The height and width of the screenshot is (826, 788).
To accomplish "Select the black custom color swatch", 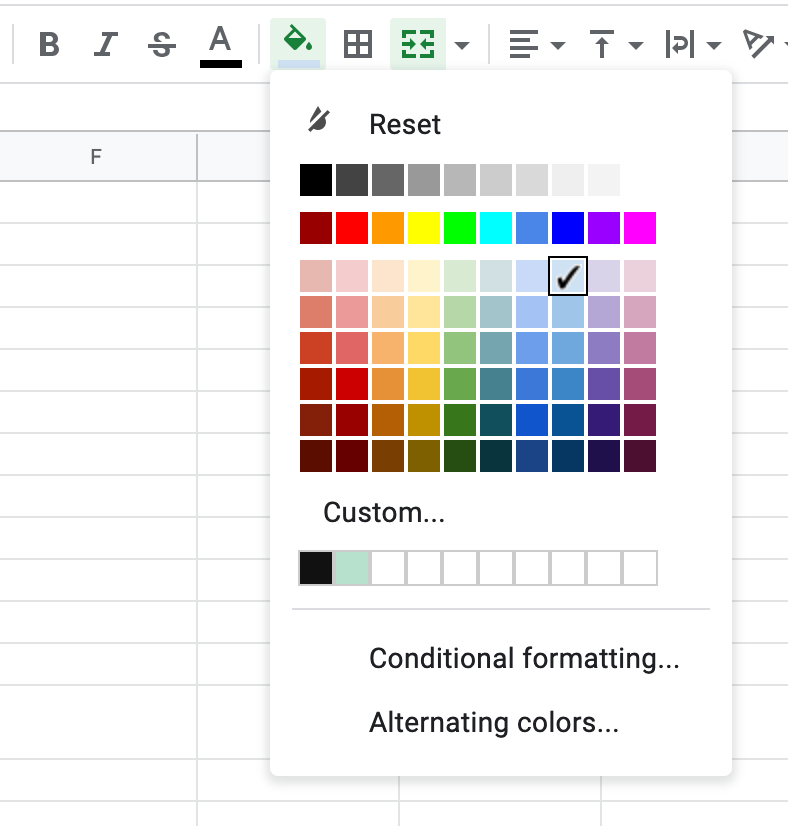I will [x=316, y=568].
